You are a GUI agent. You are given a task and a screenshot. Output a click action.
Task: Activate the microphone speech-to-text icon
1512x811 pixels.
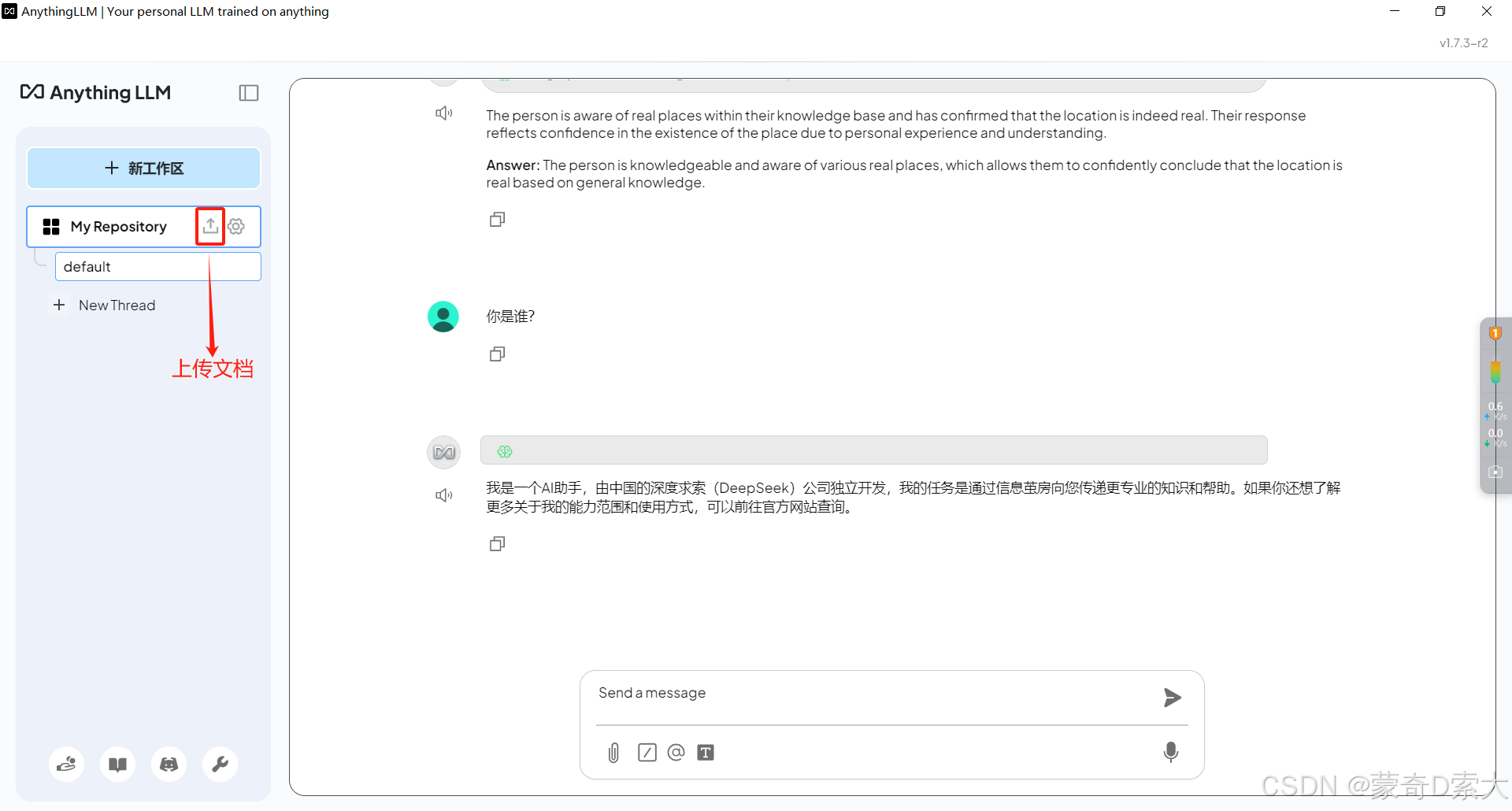[x=1171, y=752]
